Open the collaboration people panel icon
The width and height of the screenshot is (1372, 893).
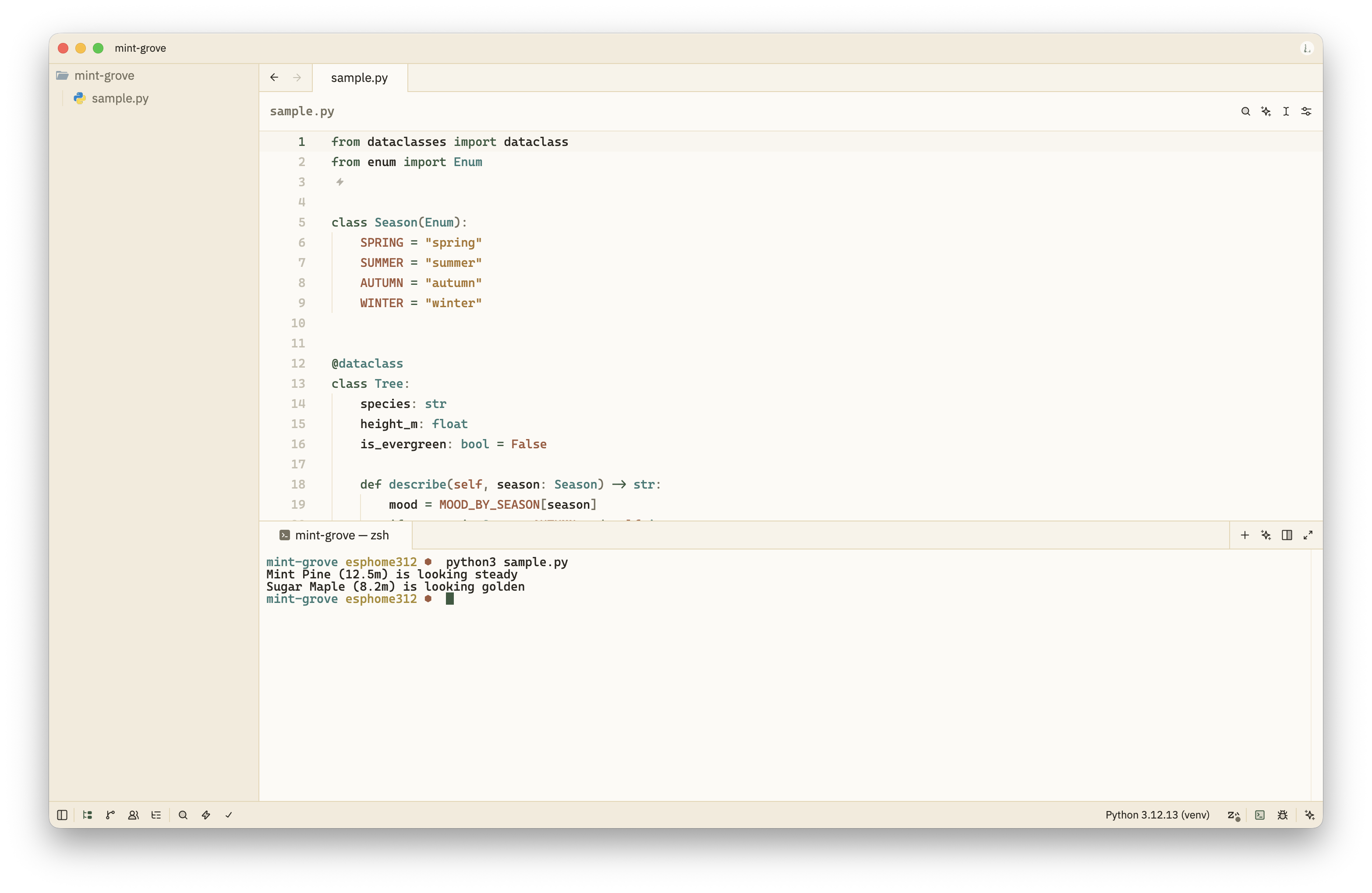click(133, 815)
